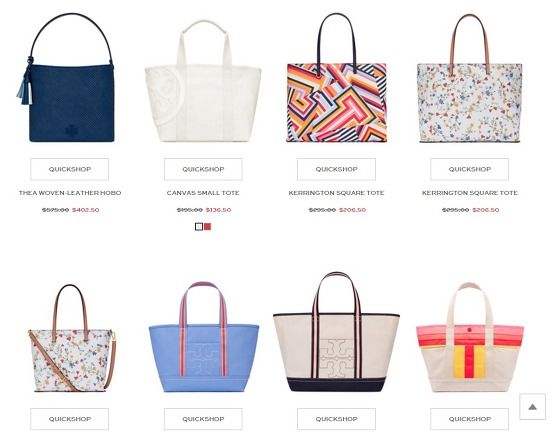
Task: View the white canvas tote image
Action: 203,81
